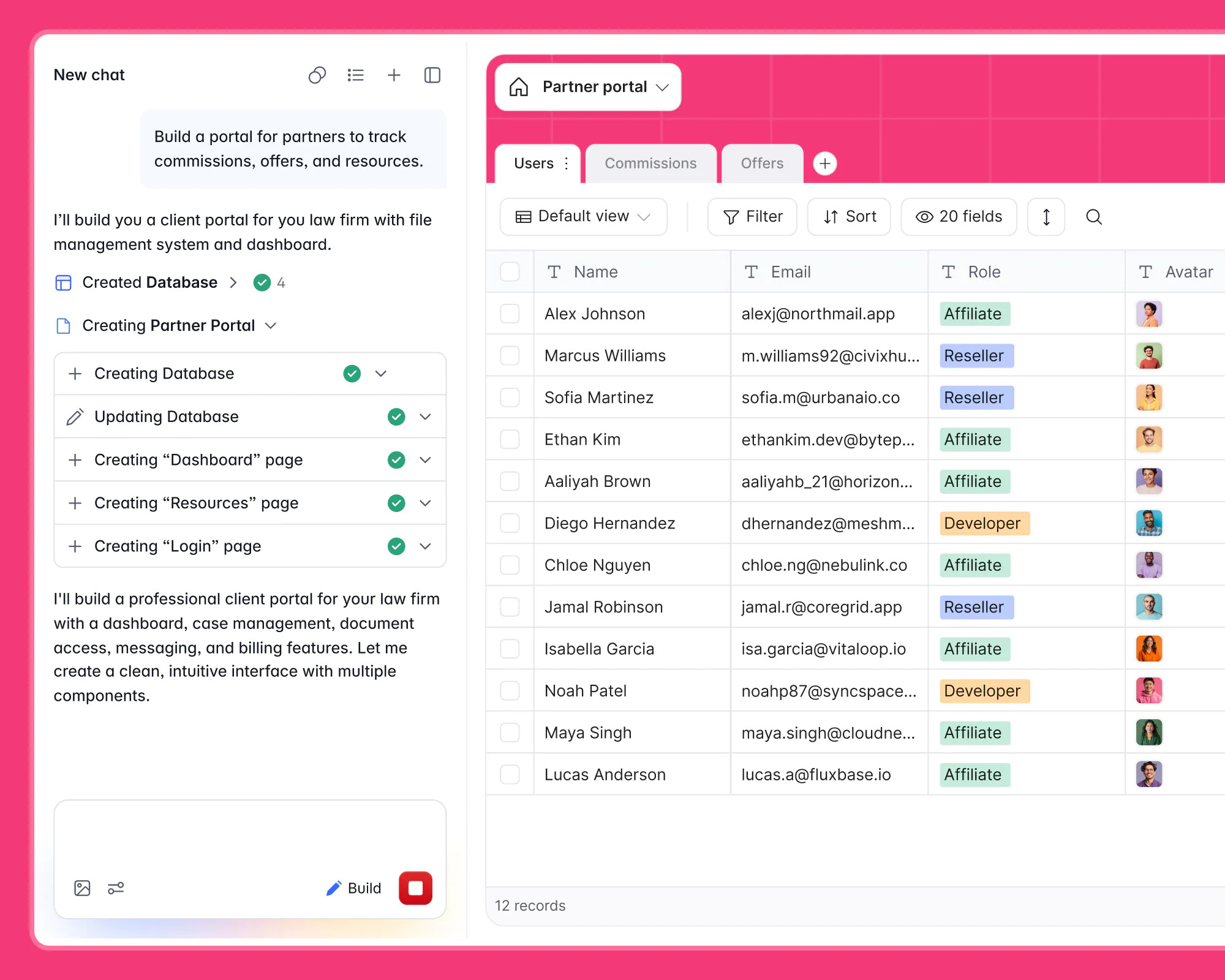Expand the Updating Database step chevron
This screenshot has width=1225, height=980.
coord(426,417)
